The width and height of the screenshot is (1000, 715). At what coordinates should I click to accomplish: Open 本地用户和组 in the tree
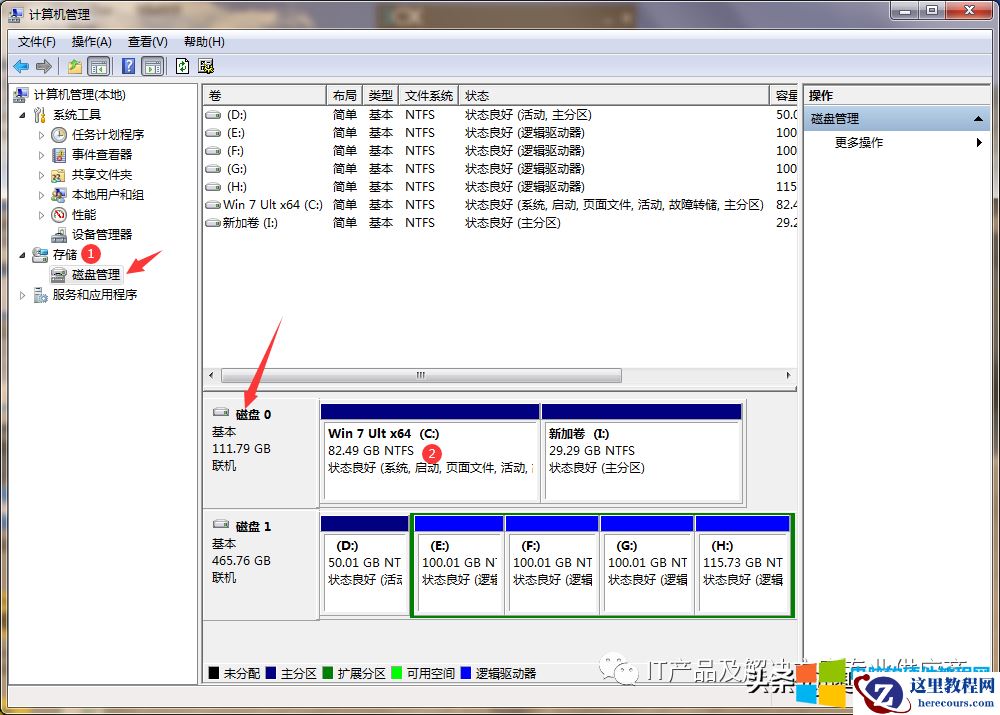[108, 195]
